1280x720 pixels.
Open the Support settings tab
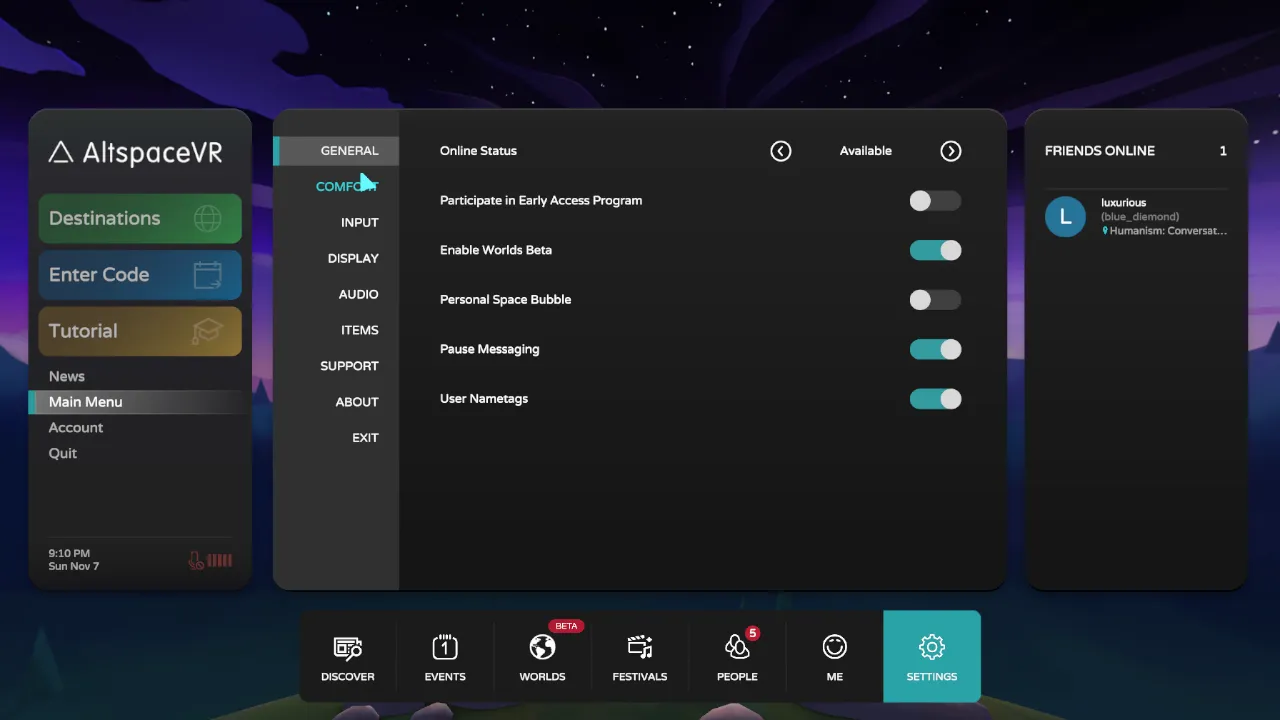tap(349, 366)
